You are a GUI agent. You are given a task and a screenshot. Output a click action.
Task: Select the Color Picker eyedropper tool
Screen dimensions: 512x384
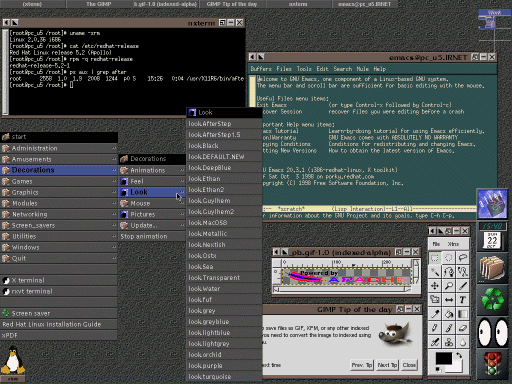(x=435, y=314)
